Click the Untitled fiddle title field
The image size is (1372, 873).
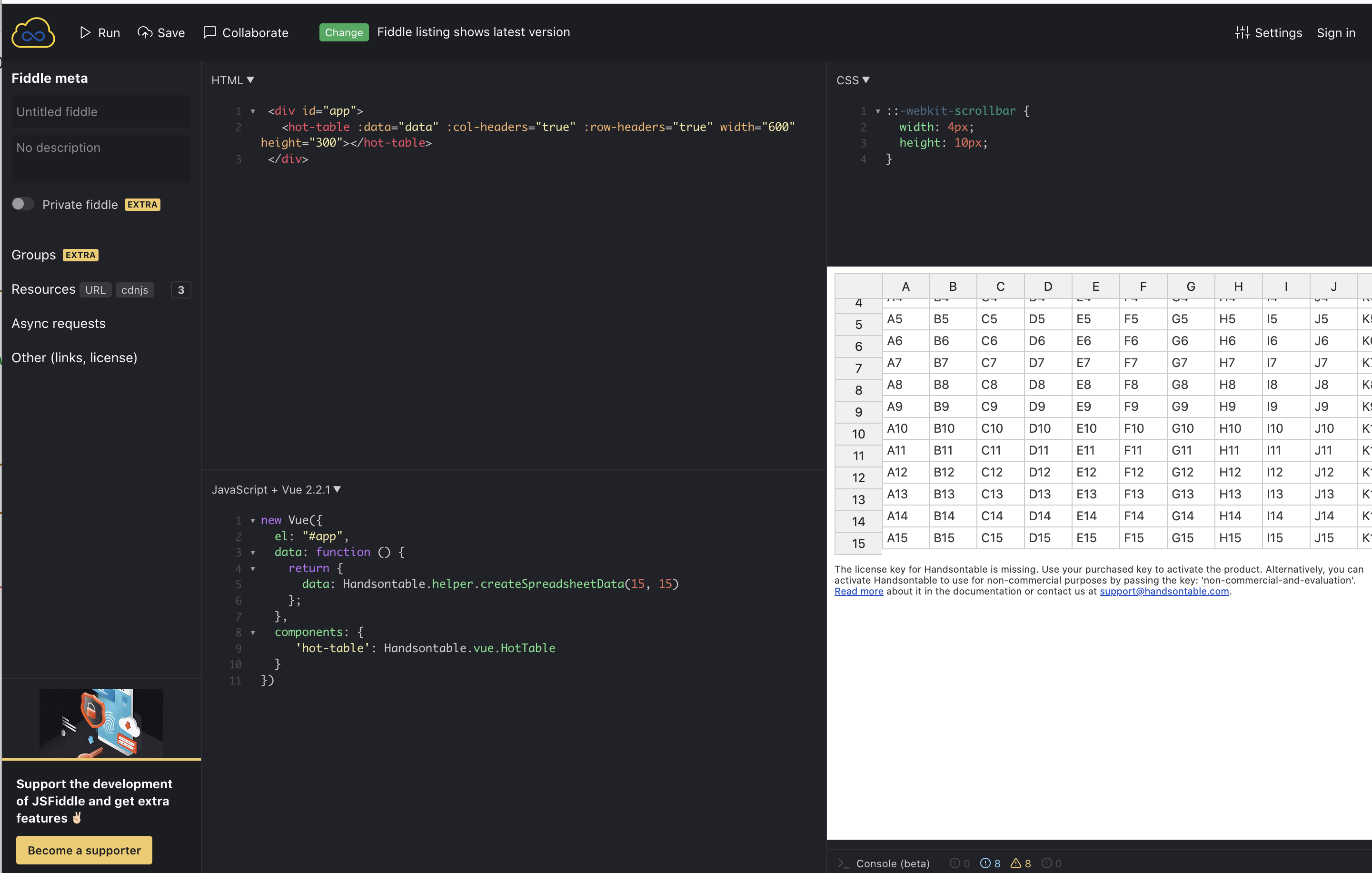(x=101, y=112)
